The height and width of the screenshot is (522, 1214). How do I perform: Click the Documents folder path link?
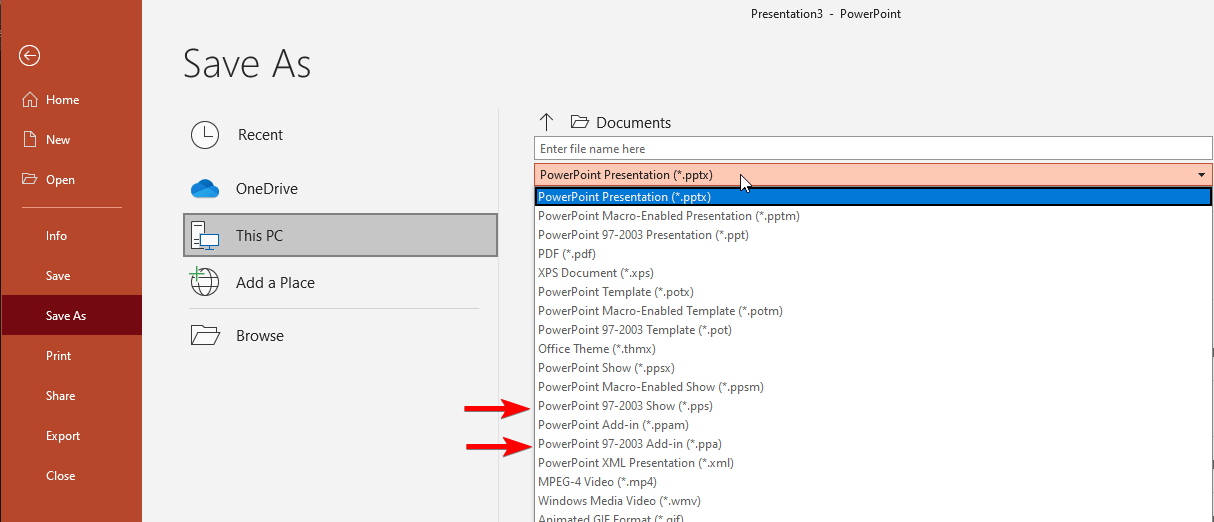(x=633, y=122)
